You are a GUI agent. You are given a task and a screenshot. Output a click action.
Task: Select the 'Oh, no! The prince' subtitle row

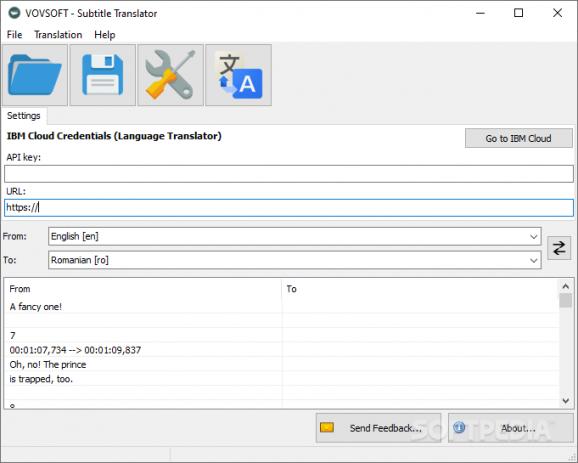pyautogui.click(x=143, y=365)
